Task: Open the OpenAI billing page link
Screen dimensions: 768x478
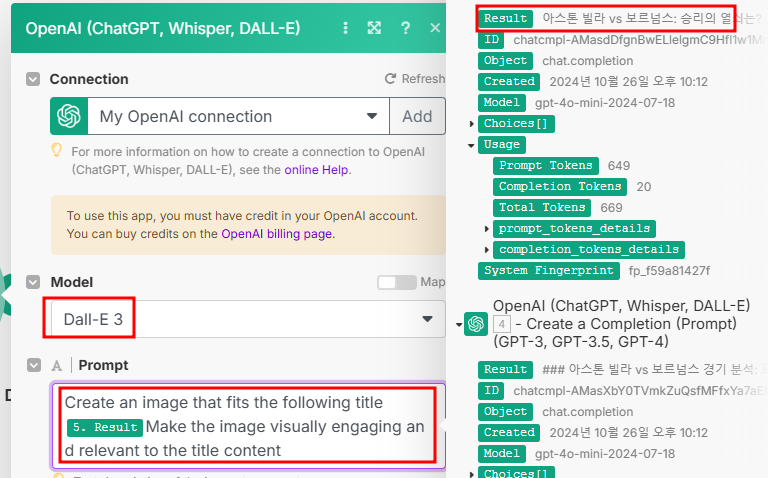Action: [277, 234]
